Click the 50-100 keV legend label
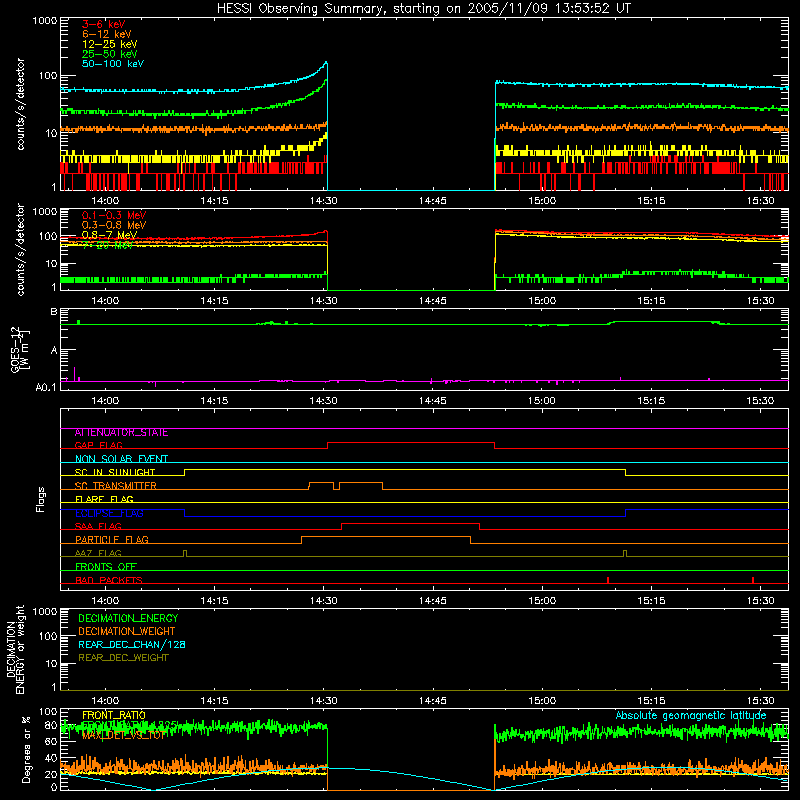The height and width of the screenshot is (800, 800). (113, 64)
